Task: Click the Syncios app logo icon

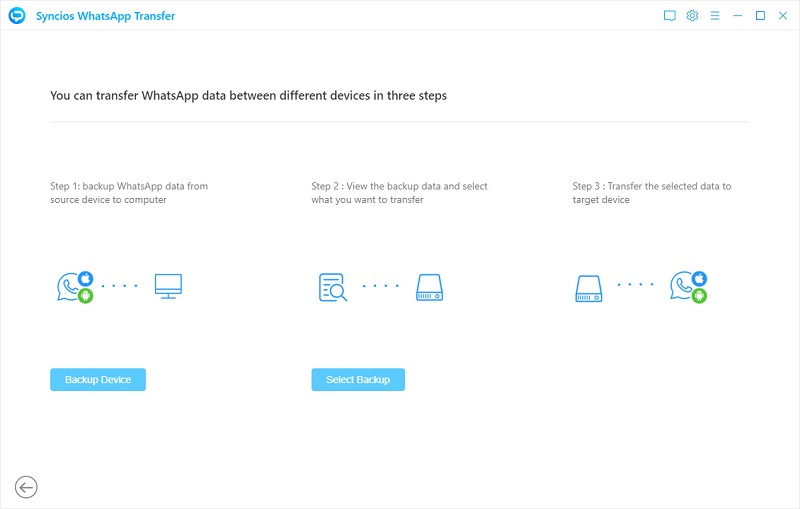Action: pos(17,16)
